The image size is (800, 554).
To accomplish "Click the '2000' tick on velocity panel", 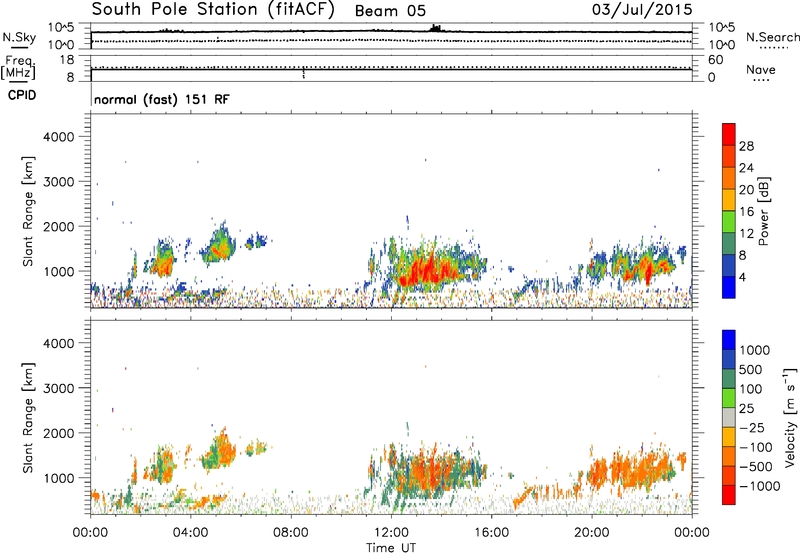I will pyautogui.click(x=58, y=433).
